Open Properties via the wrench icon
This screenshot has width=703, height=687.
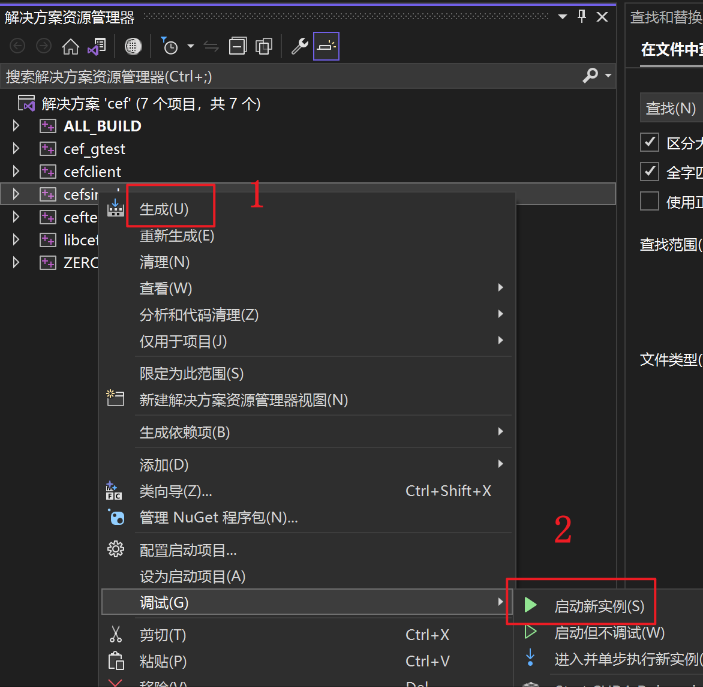click(x=298, y=46)
